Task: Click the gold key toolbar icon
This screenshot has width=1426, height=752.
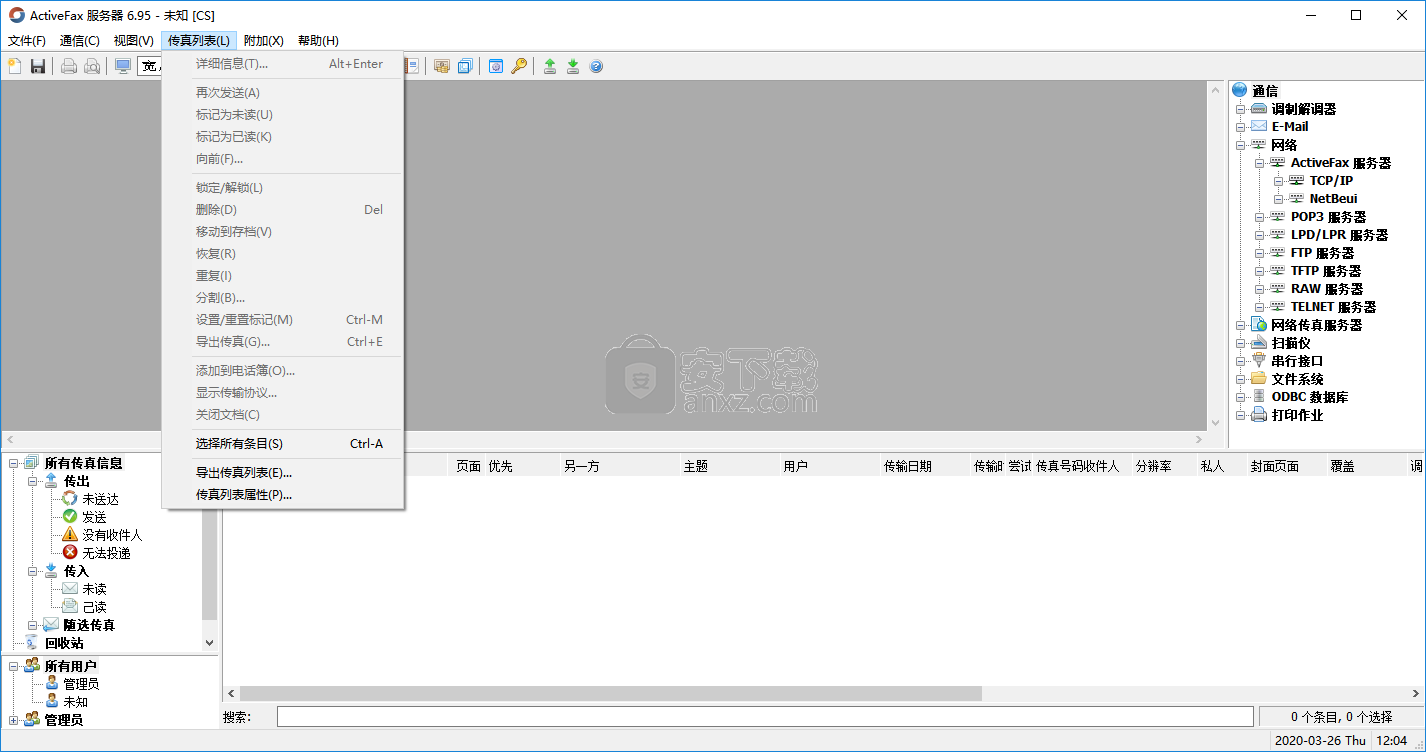Action: pos(519,66)
